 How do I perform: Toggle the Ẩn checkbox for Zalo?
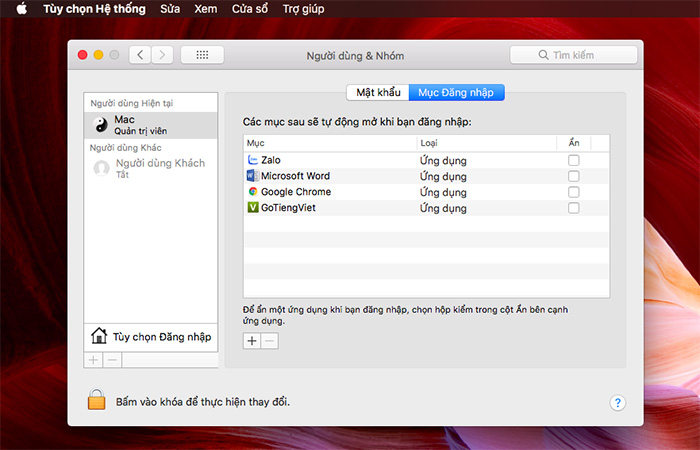click(574, 160)
